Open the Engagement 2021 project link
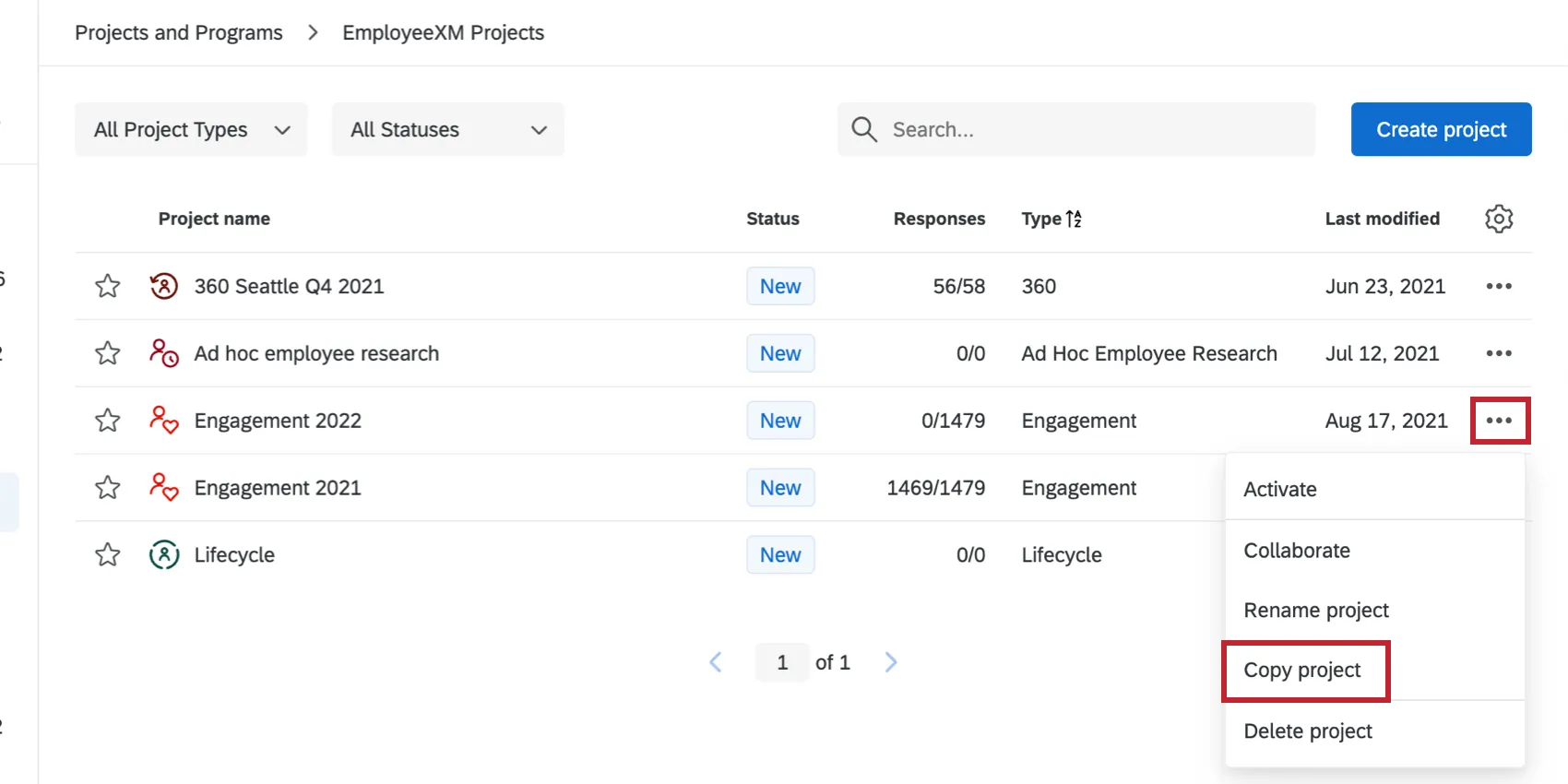Image resolution: width=1568 pixels, height=784 pixels. pyautogui.click(x=278, y=488)
